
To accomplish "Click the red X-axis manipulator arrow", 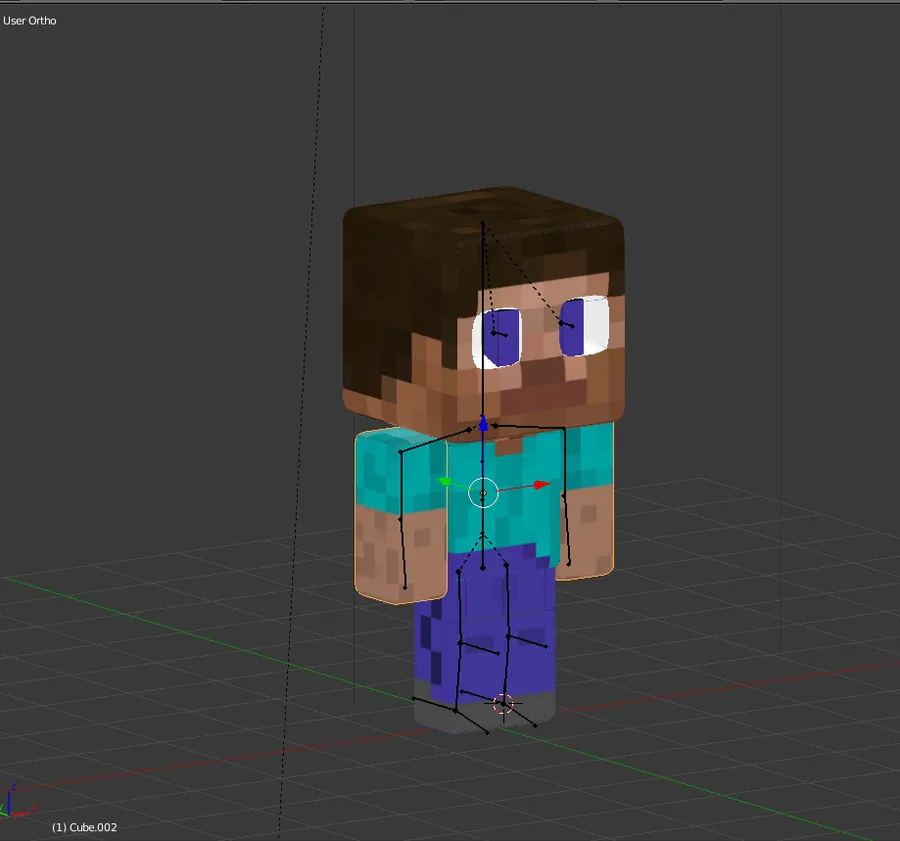I will (541, 486).
